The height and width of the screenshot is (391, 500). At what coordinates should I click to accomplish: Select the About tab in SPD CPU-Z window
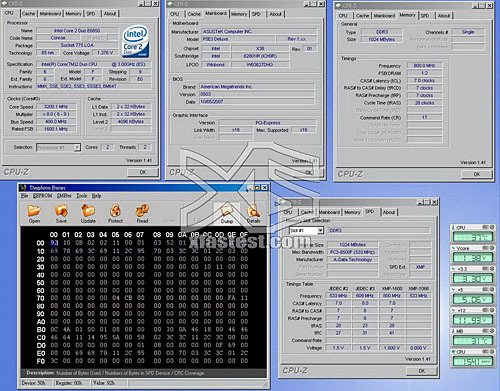point(389,212)
